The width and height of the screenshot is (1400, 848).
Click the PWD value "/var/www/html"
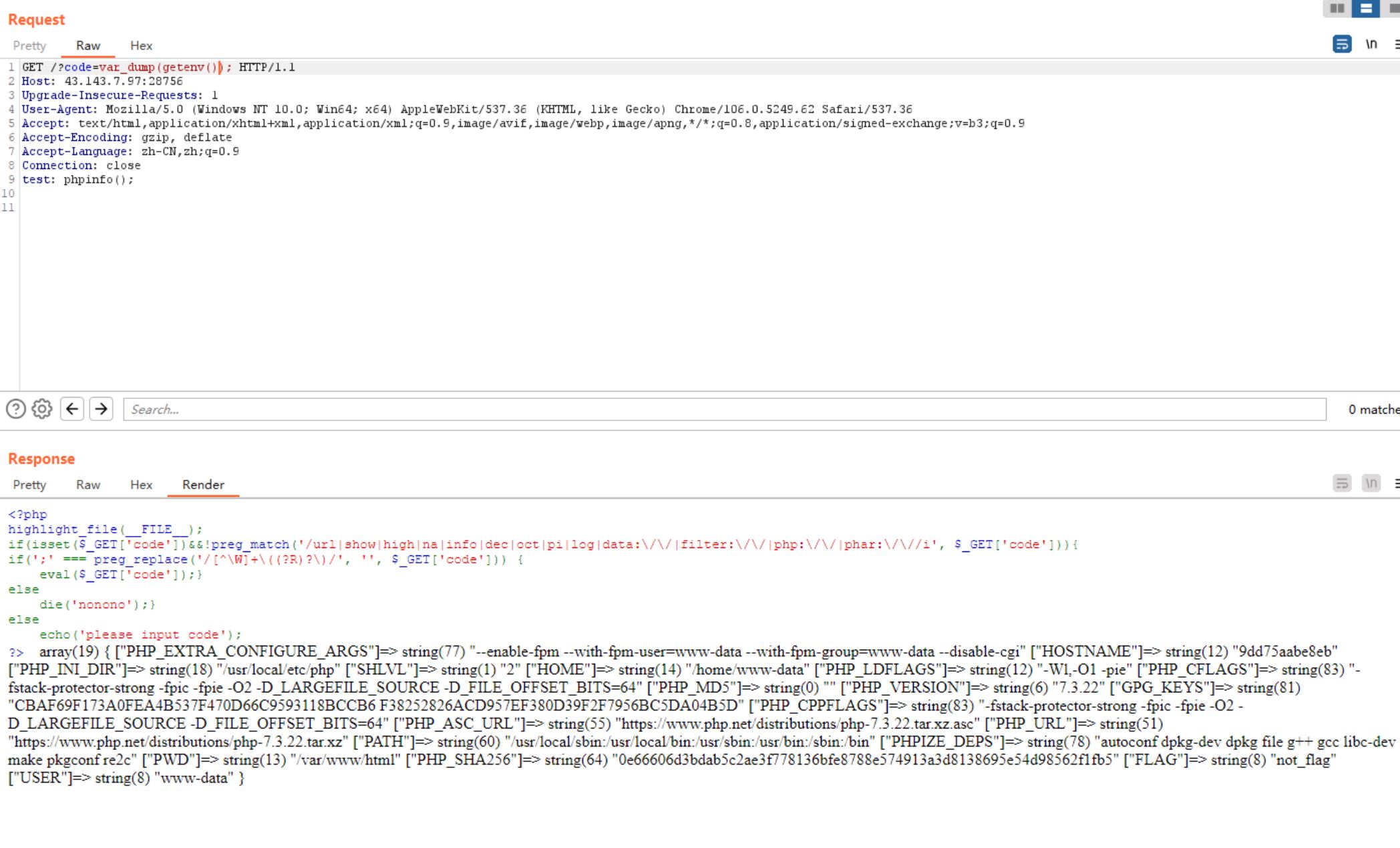click(345, 760)
